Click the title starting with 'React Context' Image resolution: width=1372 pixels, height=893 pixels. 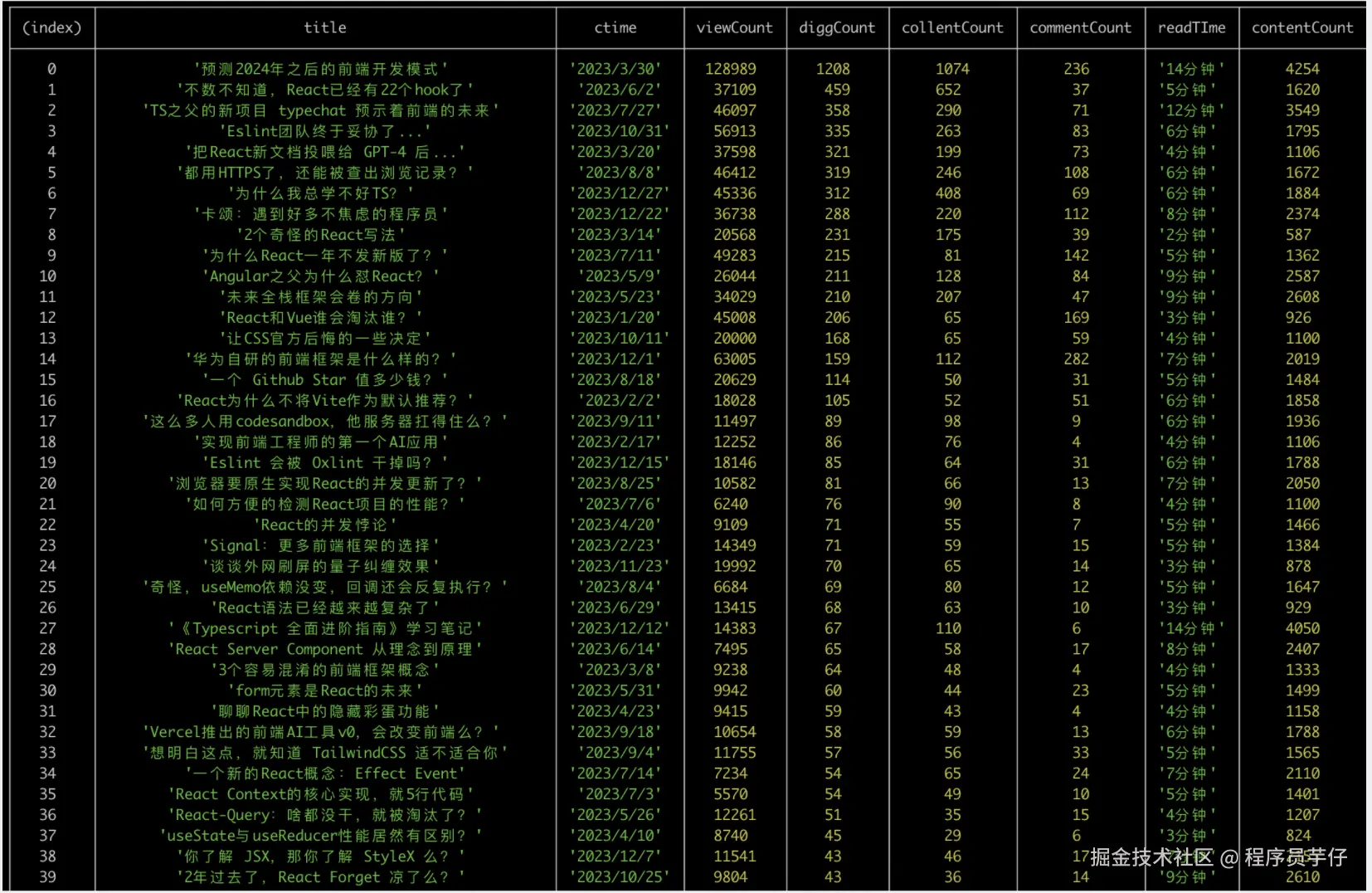coord(321,794)
